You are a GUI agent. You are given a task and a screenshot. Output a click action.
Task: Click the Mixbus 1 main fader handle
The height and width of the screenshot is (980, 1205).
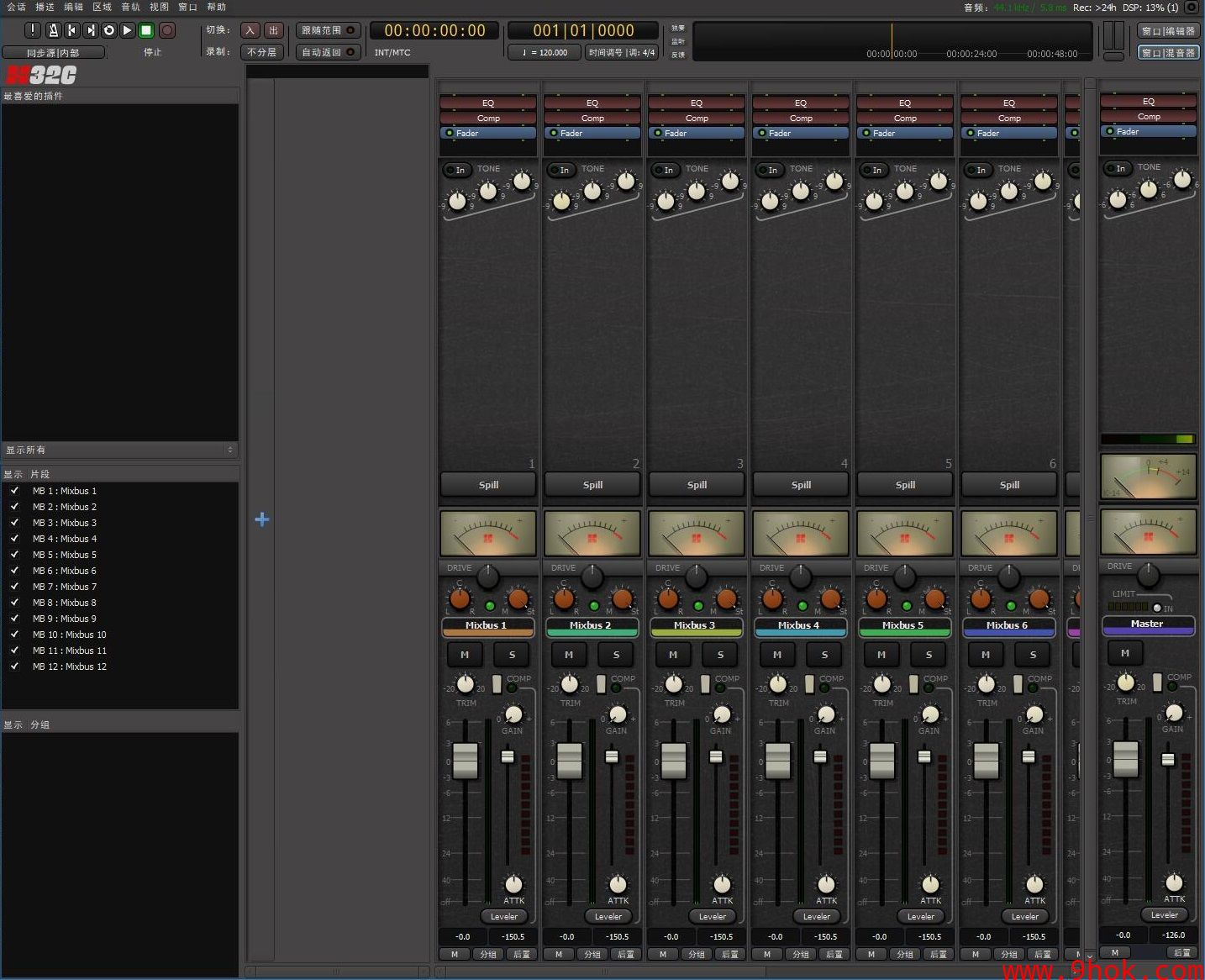point(466,761)
